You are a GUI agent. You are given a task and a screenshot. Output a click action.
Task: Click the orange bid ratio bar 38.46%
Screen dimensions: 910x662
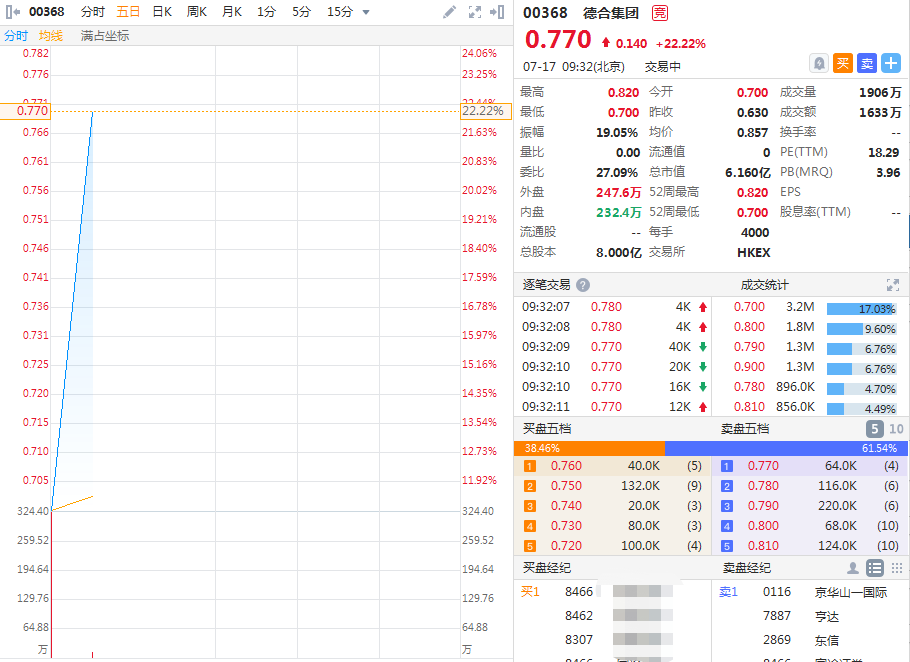[589, 448]
